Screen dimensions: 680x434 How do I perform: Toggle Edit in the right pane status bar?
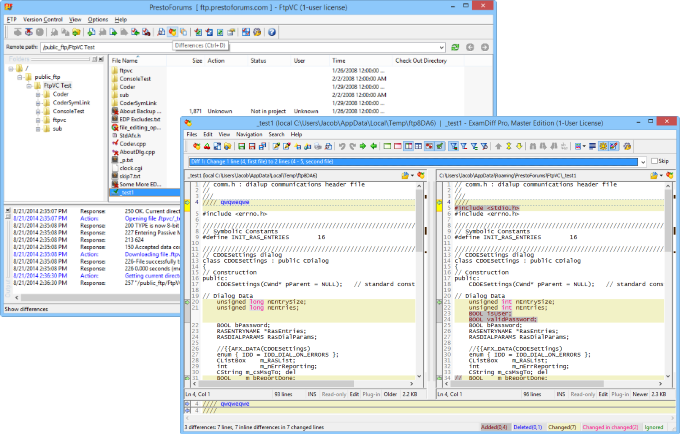point(603,394)
